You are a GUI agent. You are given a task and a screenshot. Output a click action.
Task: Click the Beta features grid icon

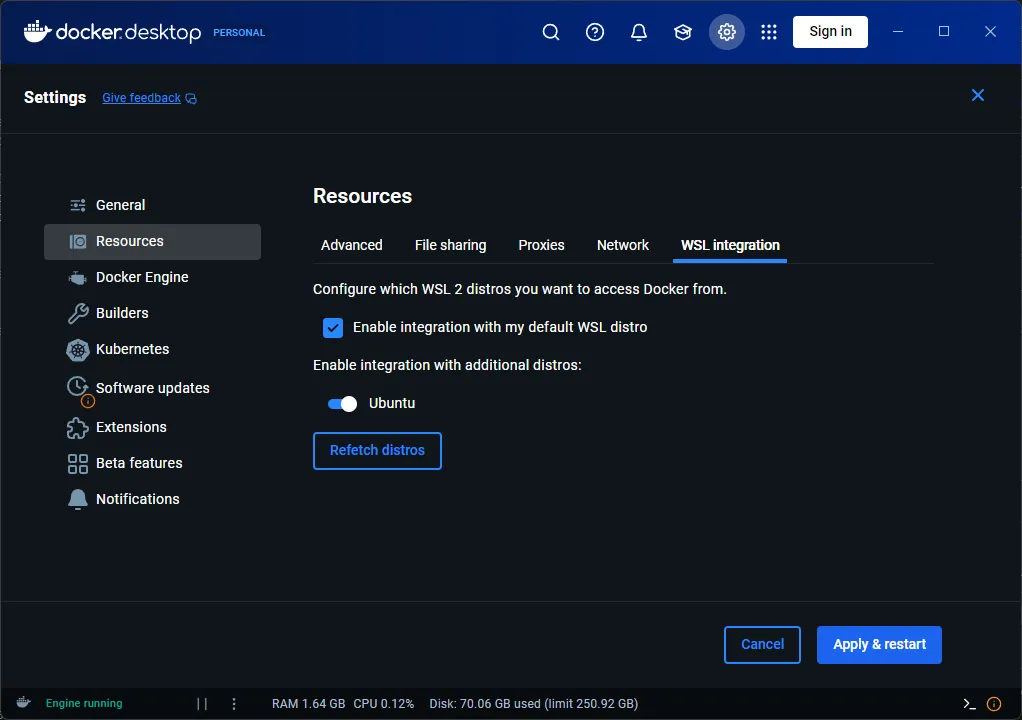pos(78,464)
